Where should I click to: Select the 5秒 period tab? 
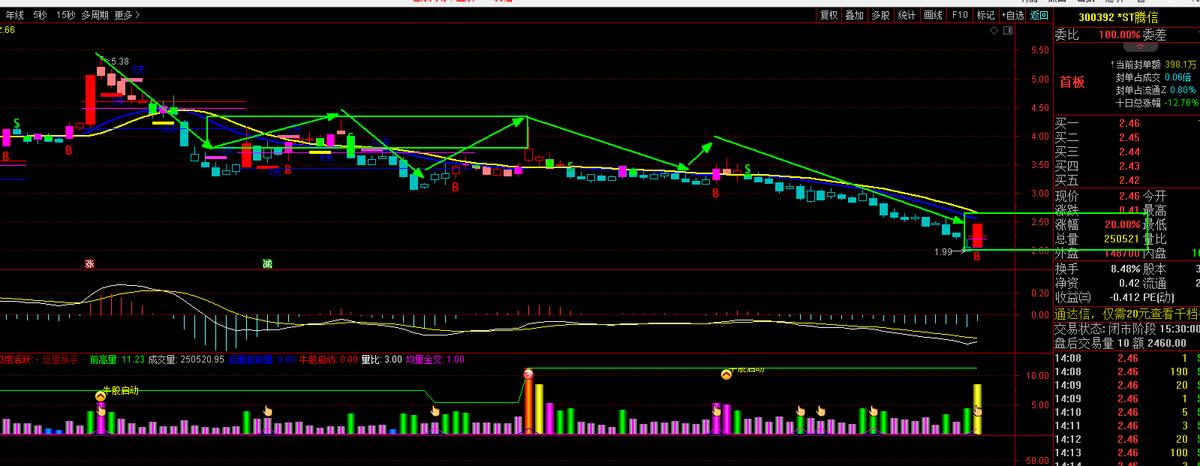tap(39, 15)
